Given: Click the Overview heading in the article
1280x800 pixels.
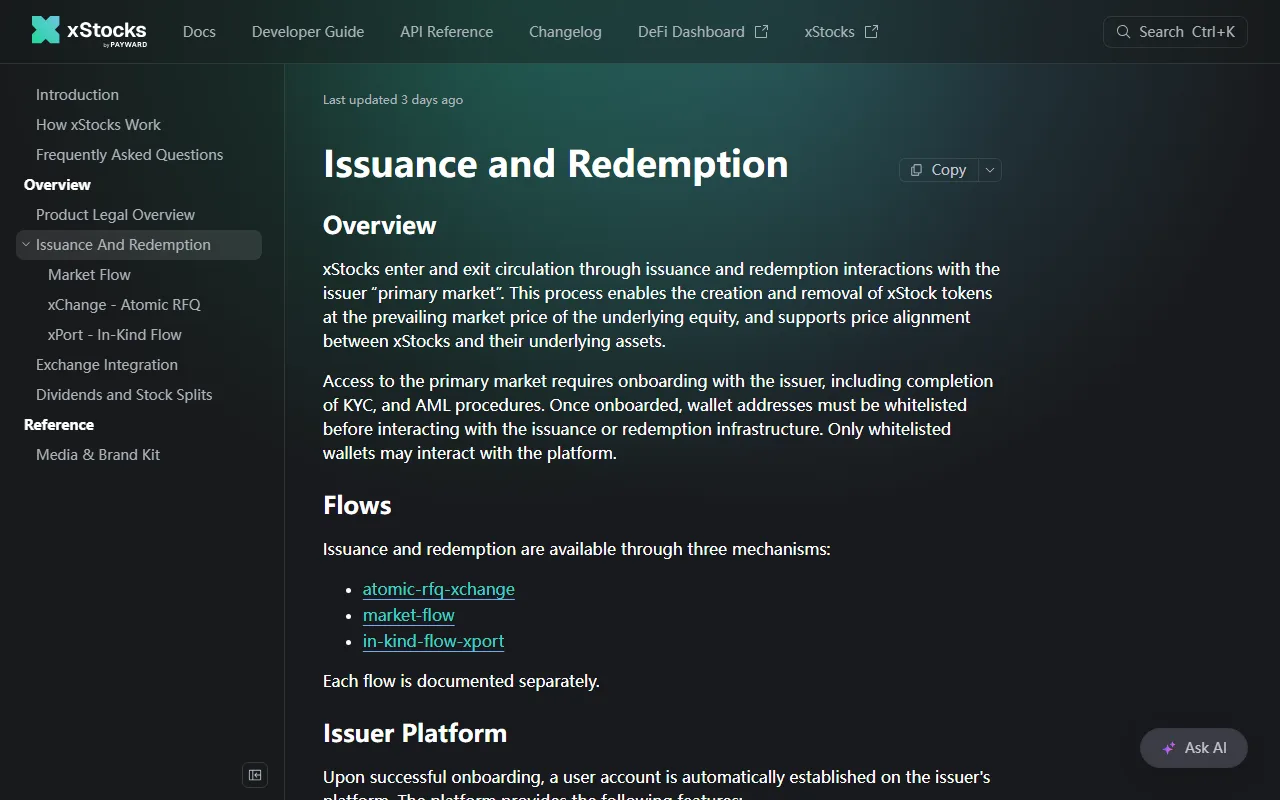Looking at the screenshot, I should 380,225.
